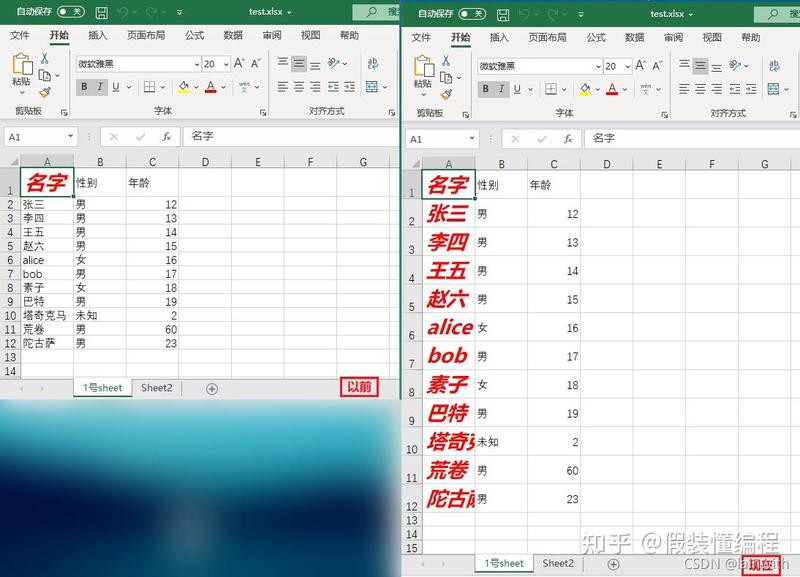Toggle AutoSave switch in right window
The height and width of the screenshot is (577, 800).
472,13
